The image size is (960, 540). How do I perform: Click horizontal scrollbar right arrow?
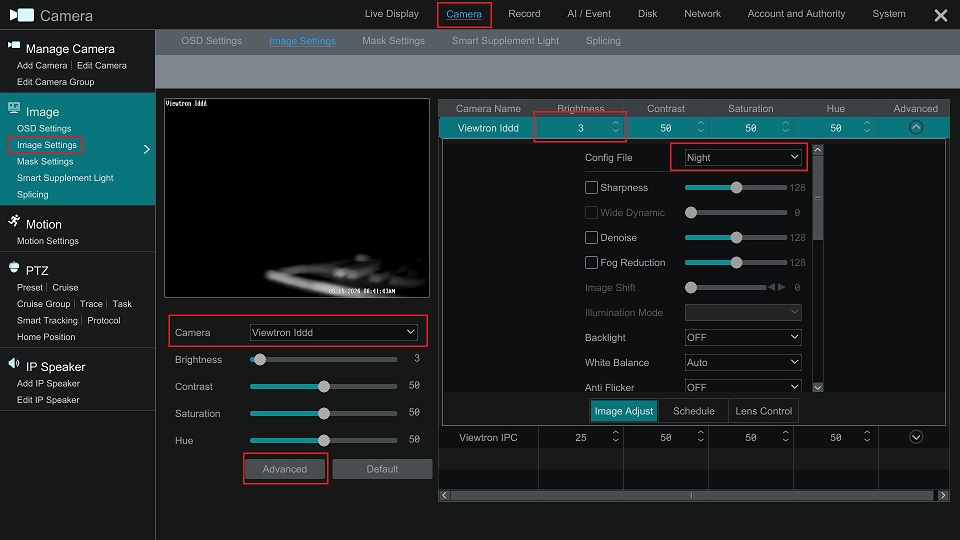click(943, 495)
